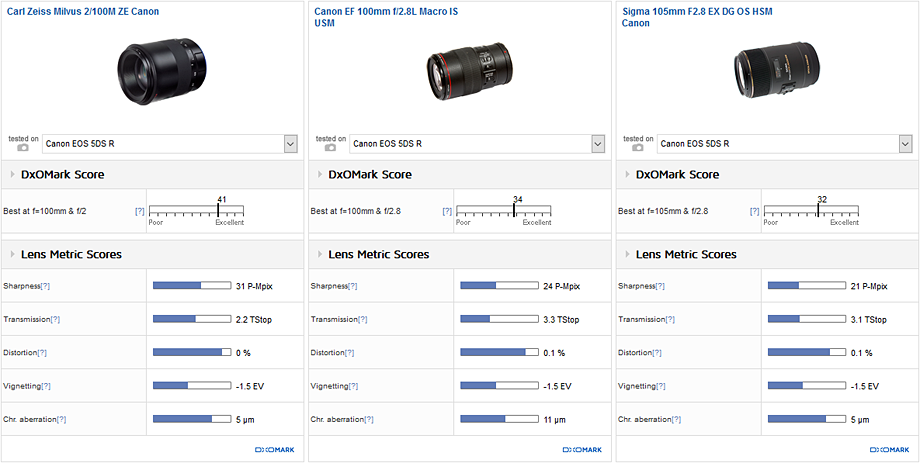This screenshot has width=920, height=463.
Task: Click the Carl Zeiss Milvus lens photo
Action: pyautogui.click(x=161, y=71)
